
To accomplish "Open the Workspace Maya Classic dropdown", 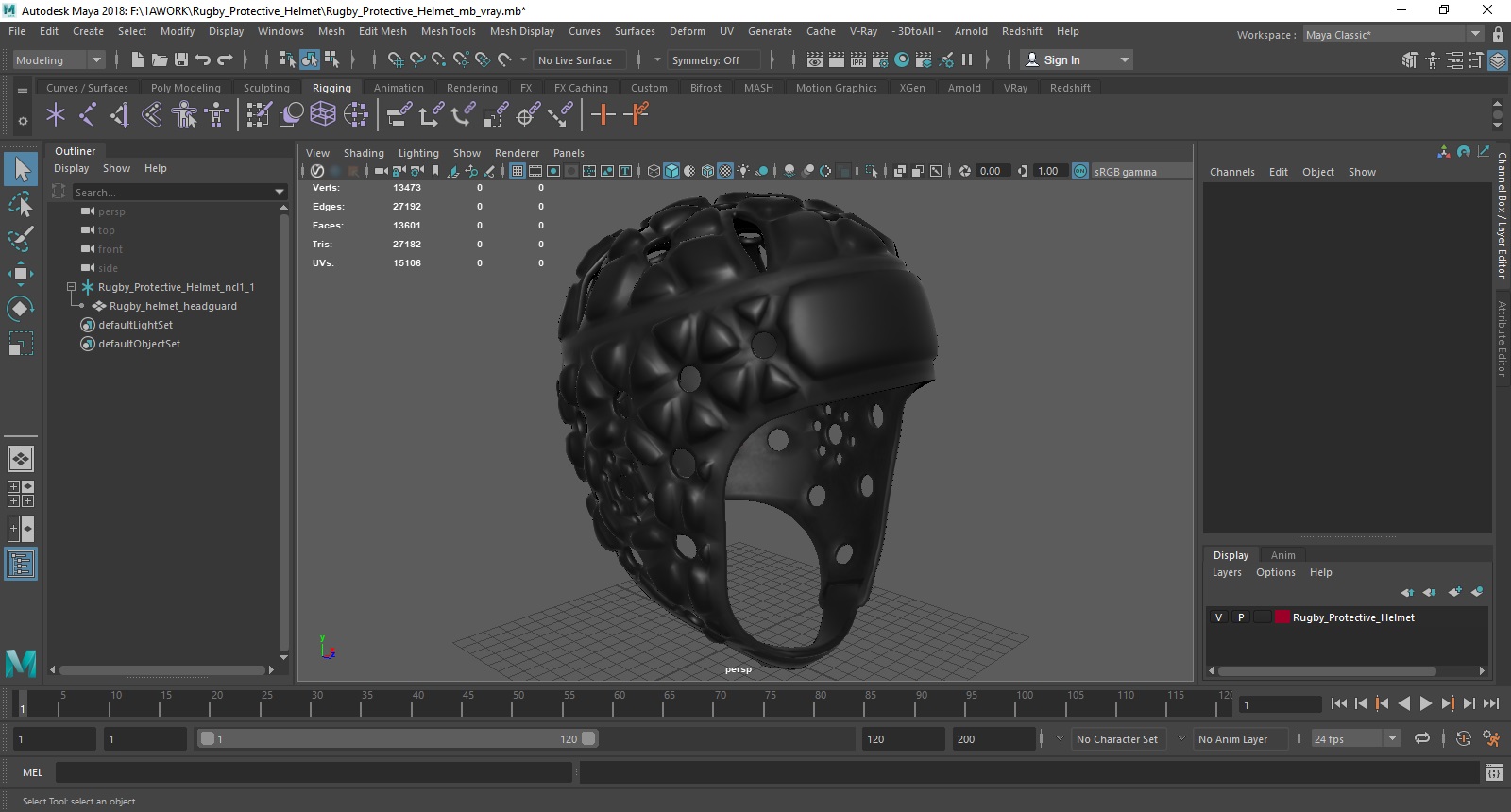I will pyautogui.click(x=1394, y=34).
